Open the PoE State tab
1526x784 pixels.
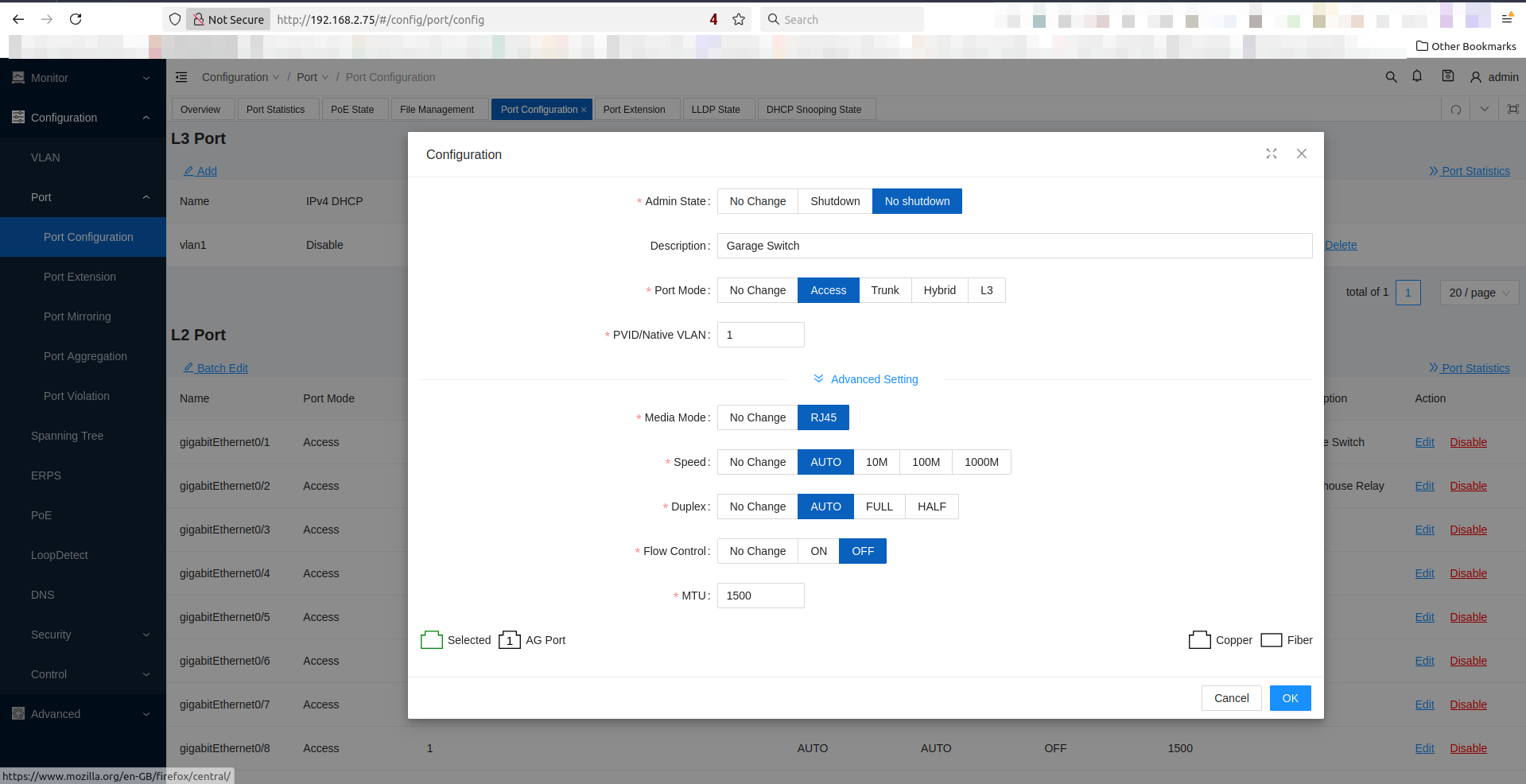(x=354, y=109)
